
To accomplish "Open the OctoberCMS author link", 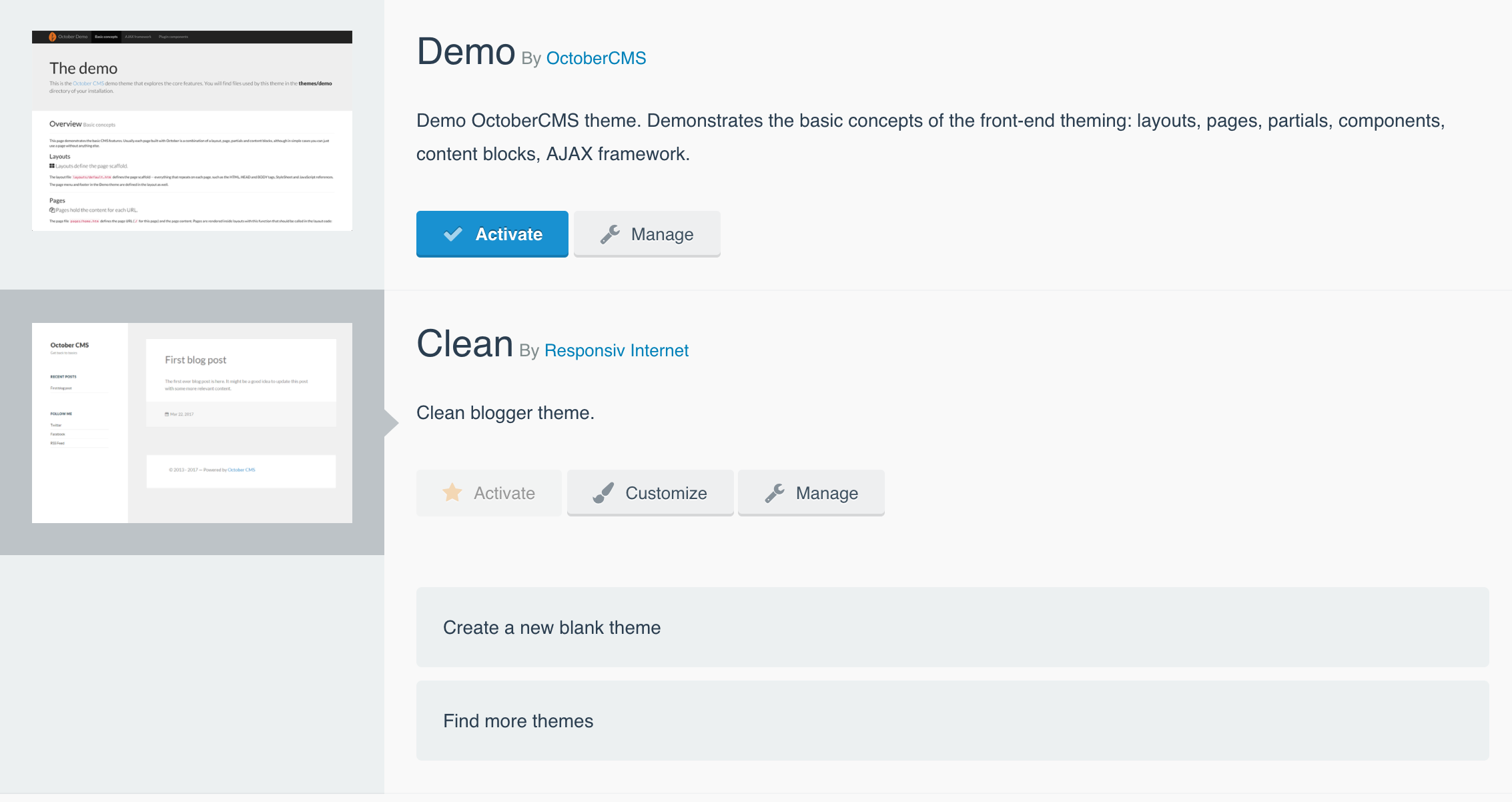I will 596,58.
